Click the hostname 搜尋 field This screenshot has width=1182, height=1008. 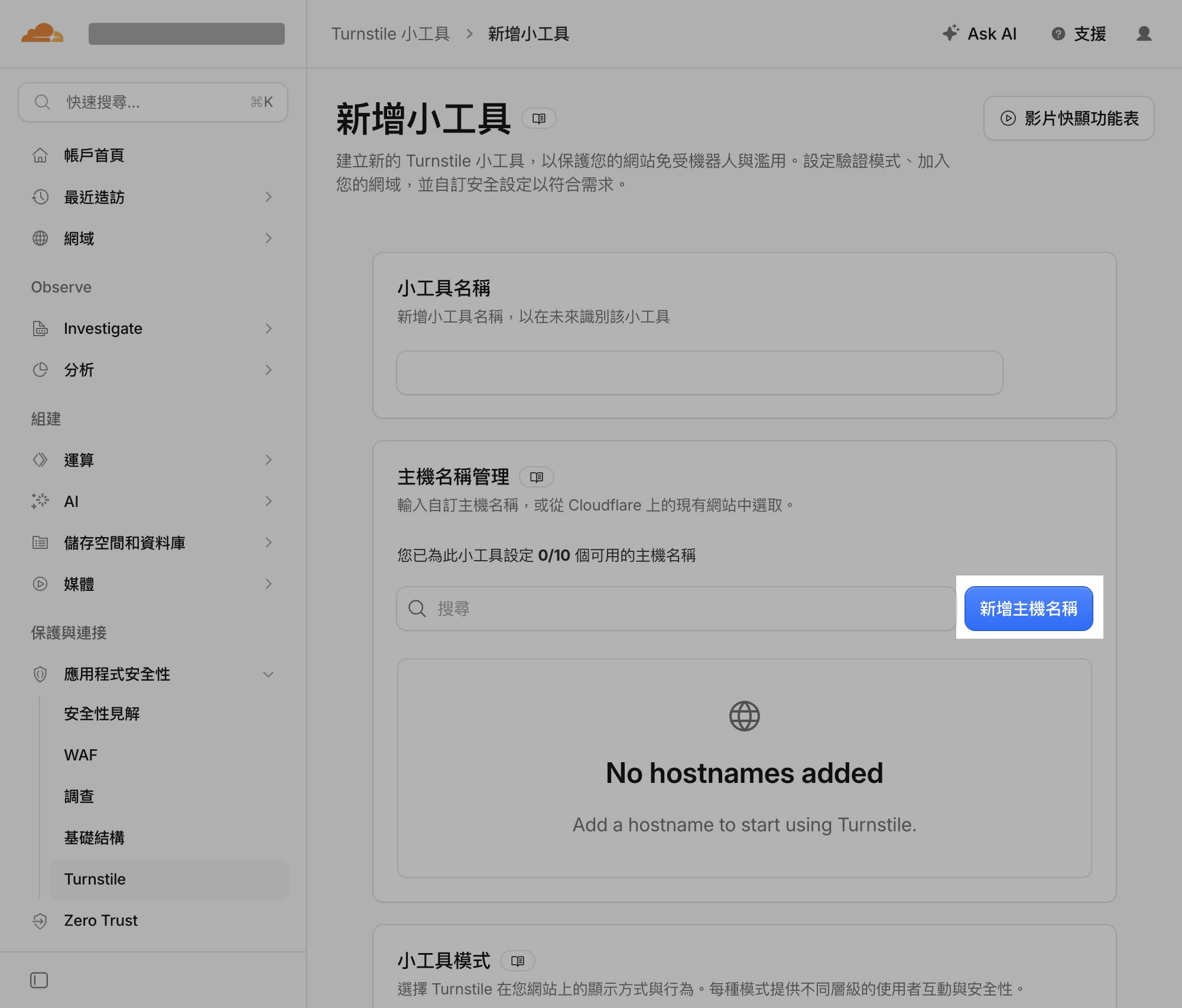pyautogui.click(x=676, y=609)
